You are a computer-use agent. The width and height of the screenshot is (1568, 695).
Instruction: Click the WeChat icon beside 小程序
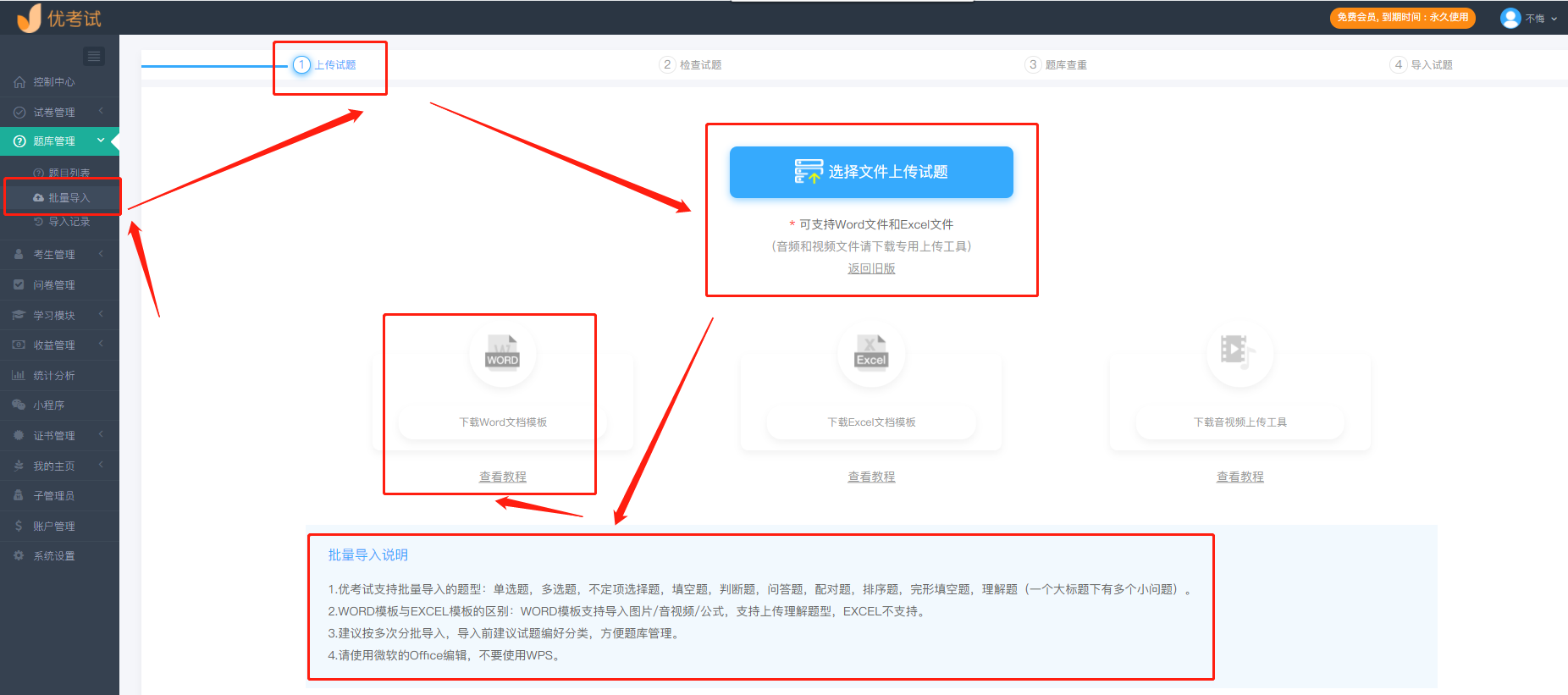[19, 405]
